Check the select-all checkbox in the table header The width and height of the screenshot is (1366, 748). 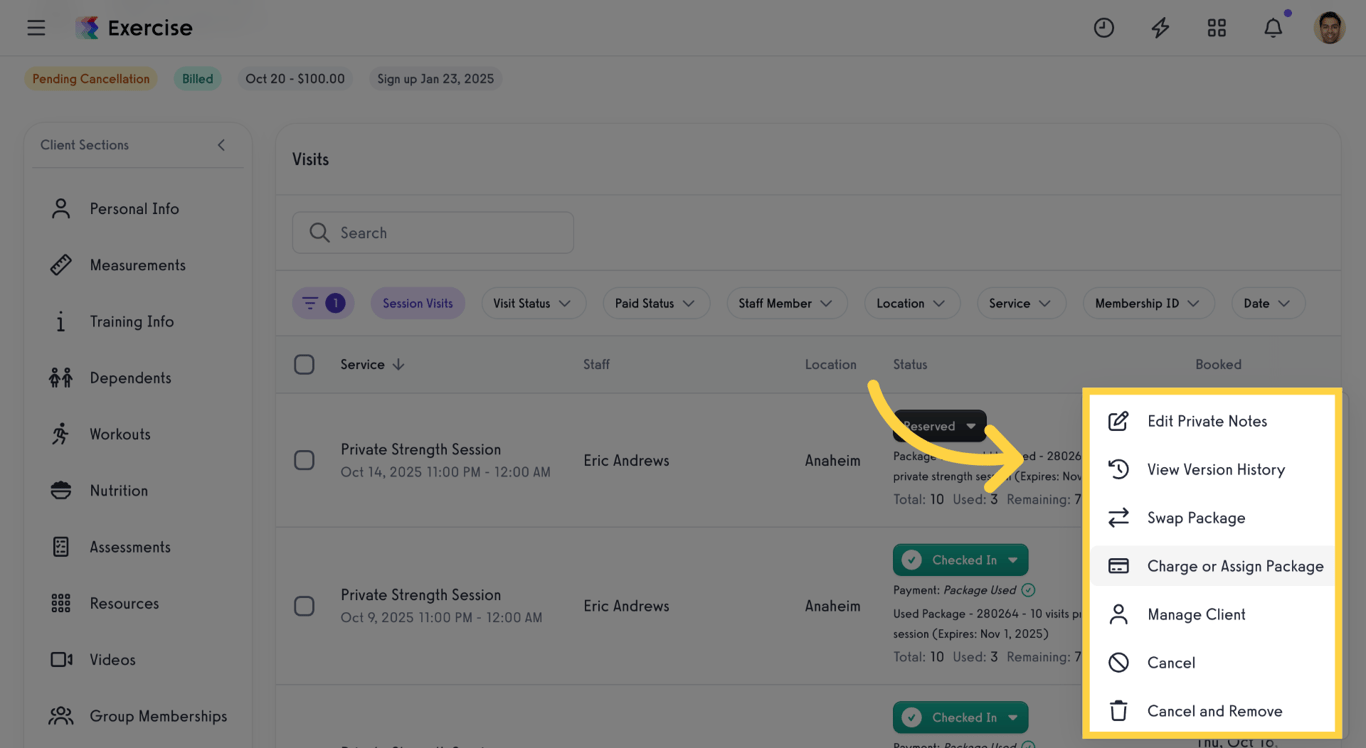tap(305, 364)
